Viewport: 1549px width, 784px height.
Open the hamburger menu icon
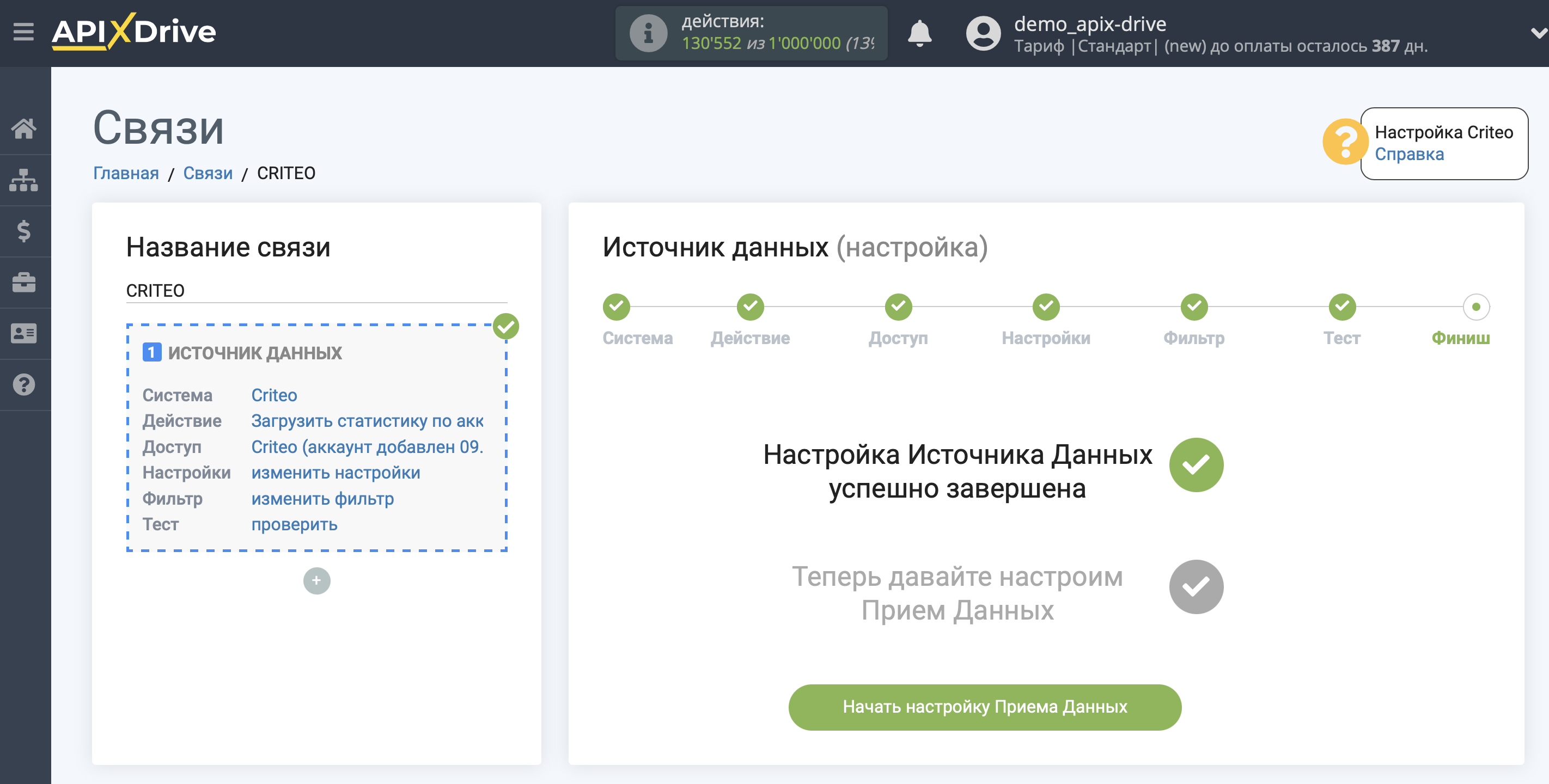pos(23,31)
